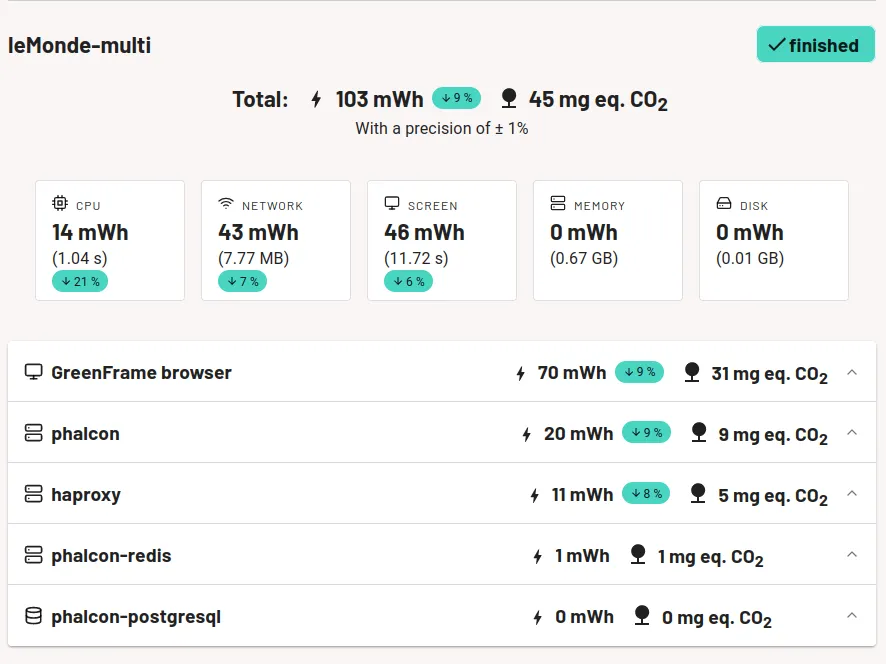Click the tree icon next to 45 mg CO2

(509, 98)
